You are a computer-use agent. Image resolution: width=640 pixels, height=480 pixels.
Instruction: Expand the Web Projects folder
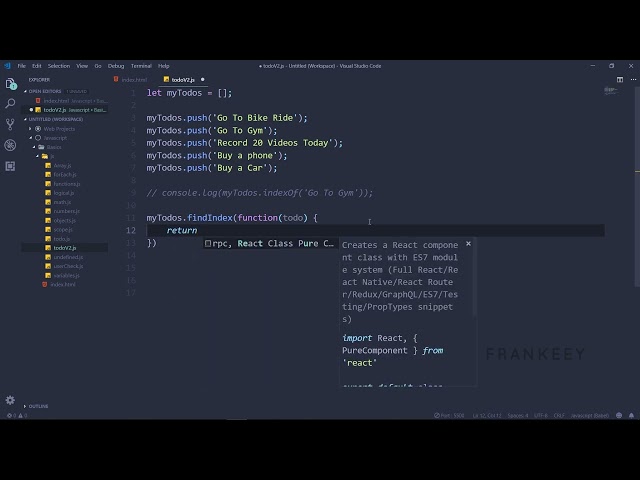click(30, 129)
